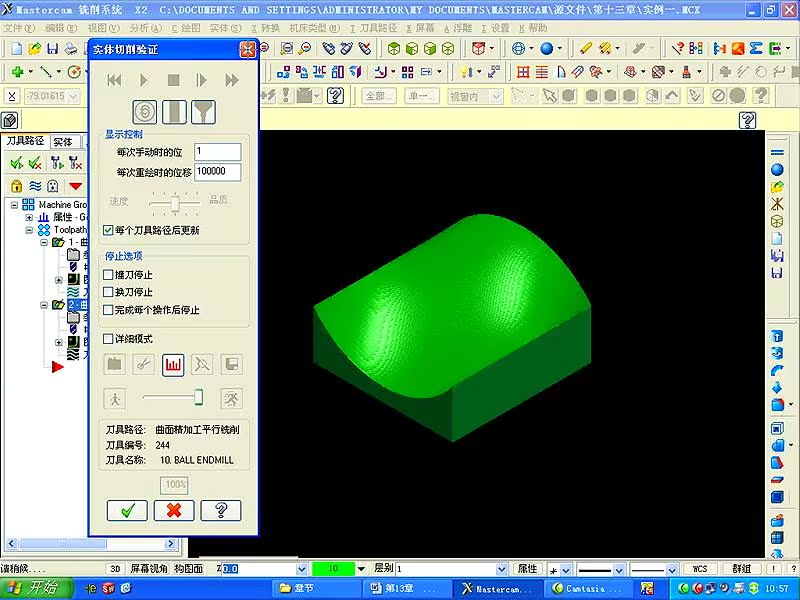Restart verification with the rewind button
Image resolution: width=800 pixels, height=600 pixels.
115,80
